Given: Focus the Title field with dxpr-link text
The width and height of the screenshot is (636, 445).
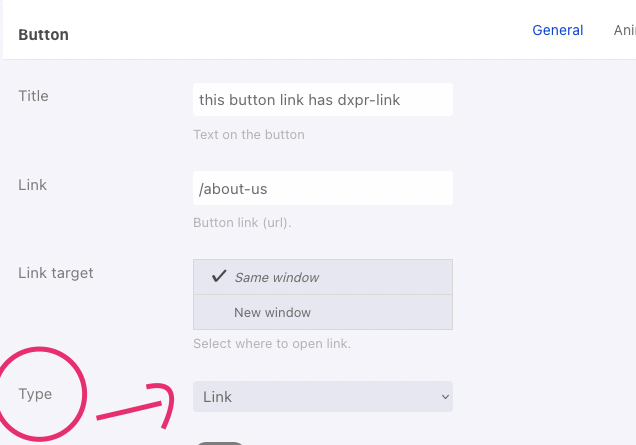Looking at the screenshot, I should point(323,100).
